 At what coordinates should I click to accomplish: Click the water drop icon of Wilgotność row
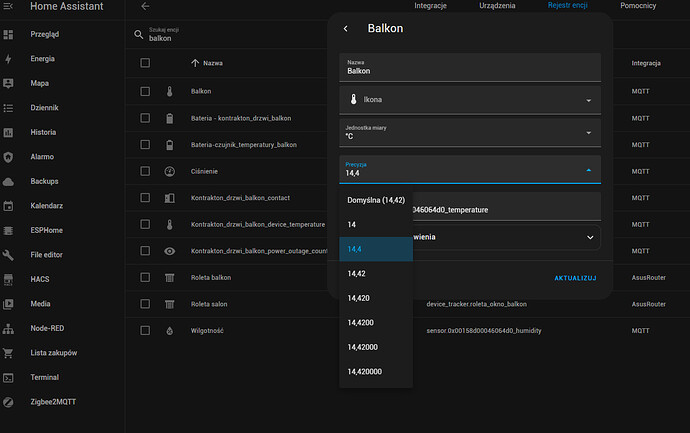[169, 331]
